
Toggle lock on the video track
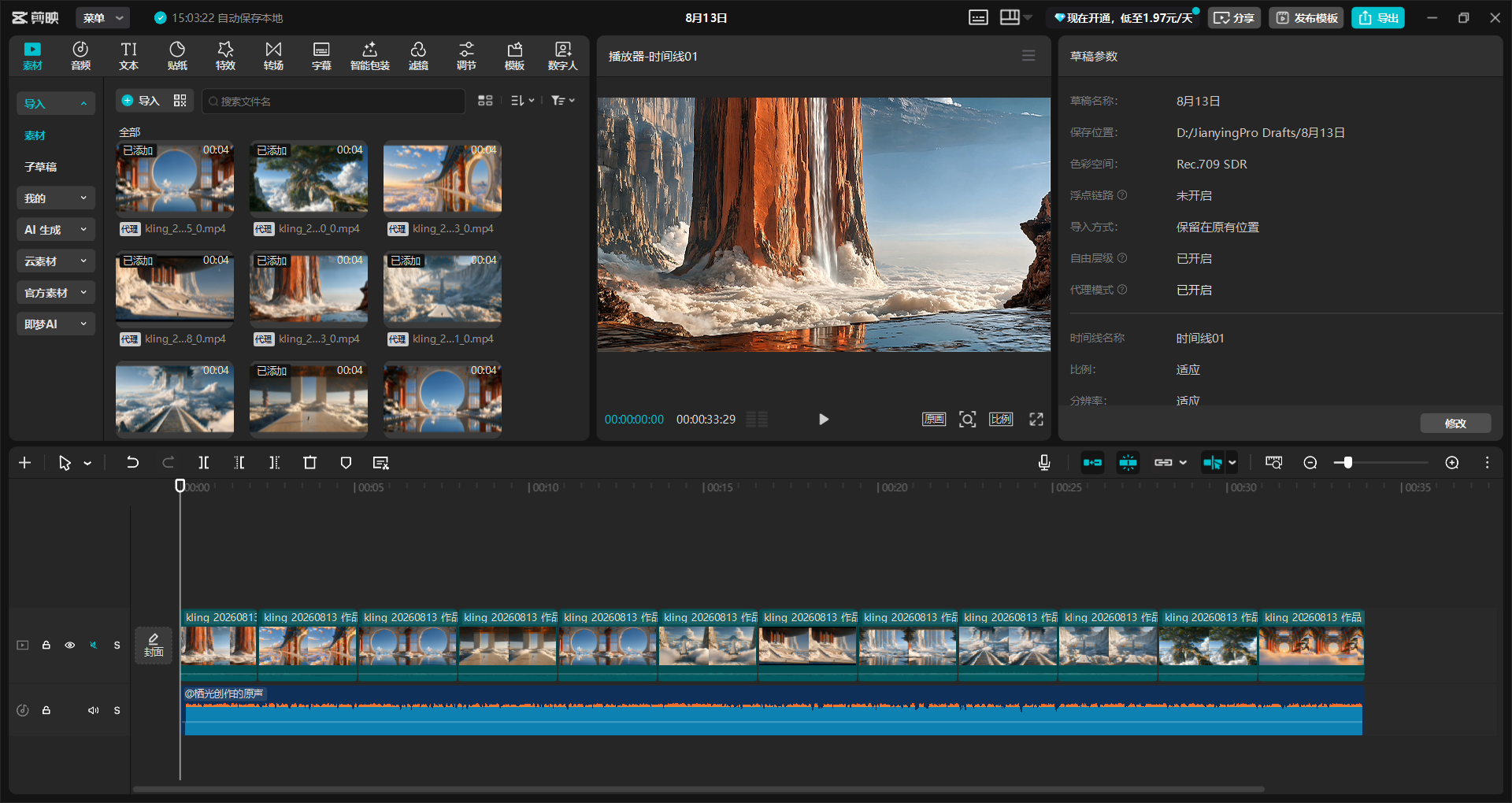tap(46, 646)
